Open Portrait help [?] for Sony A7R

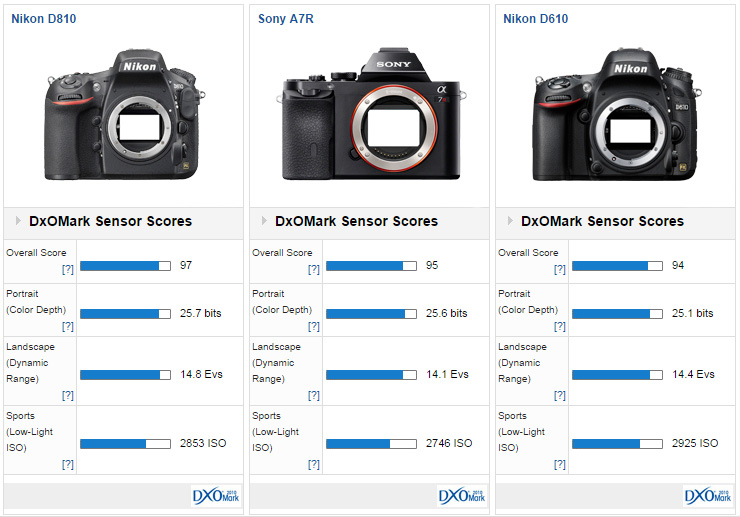[314, 326]
